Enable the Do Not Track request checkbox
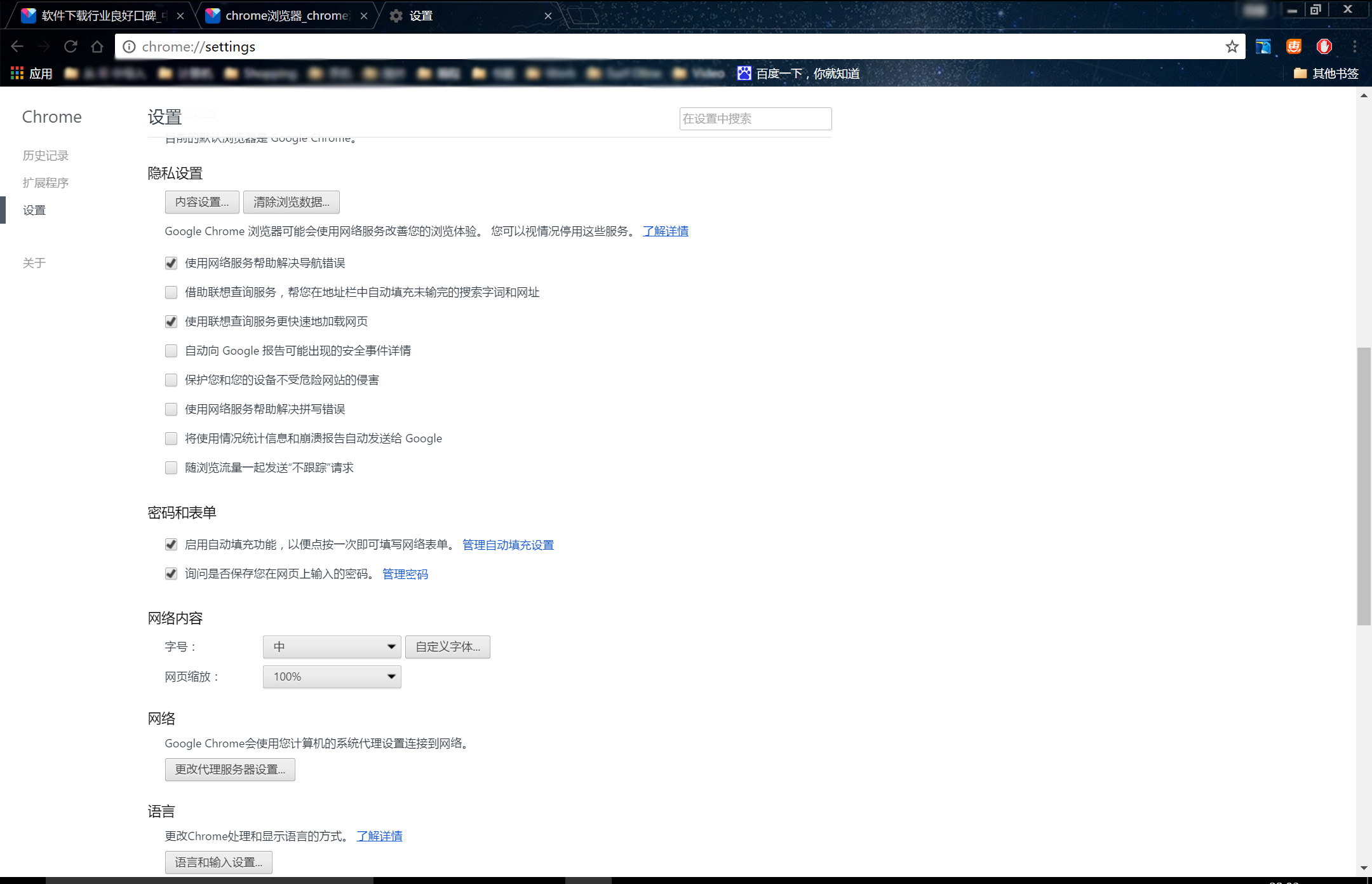The width and height of the screenshot is (1372, 884). point(171,468)
